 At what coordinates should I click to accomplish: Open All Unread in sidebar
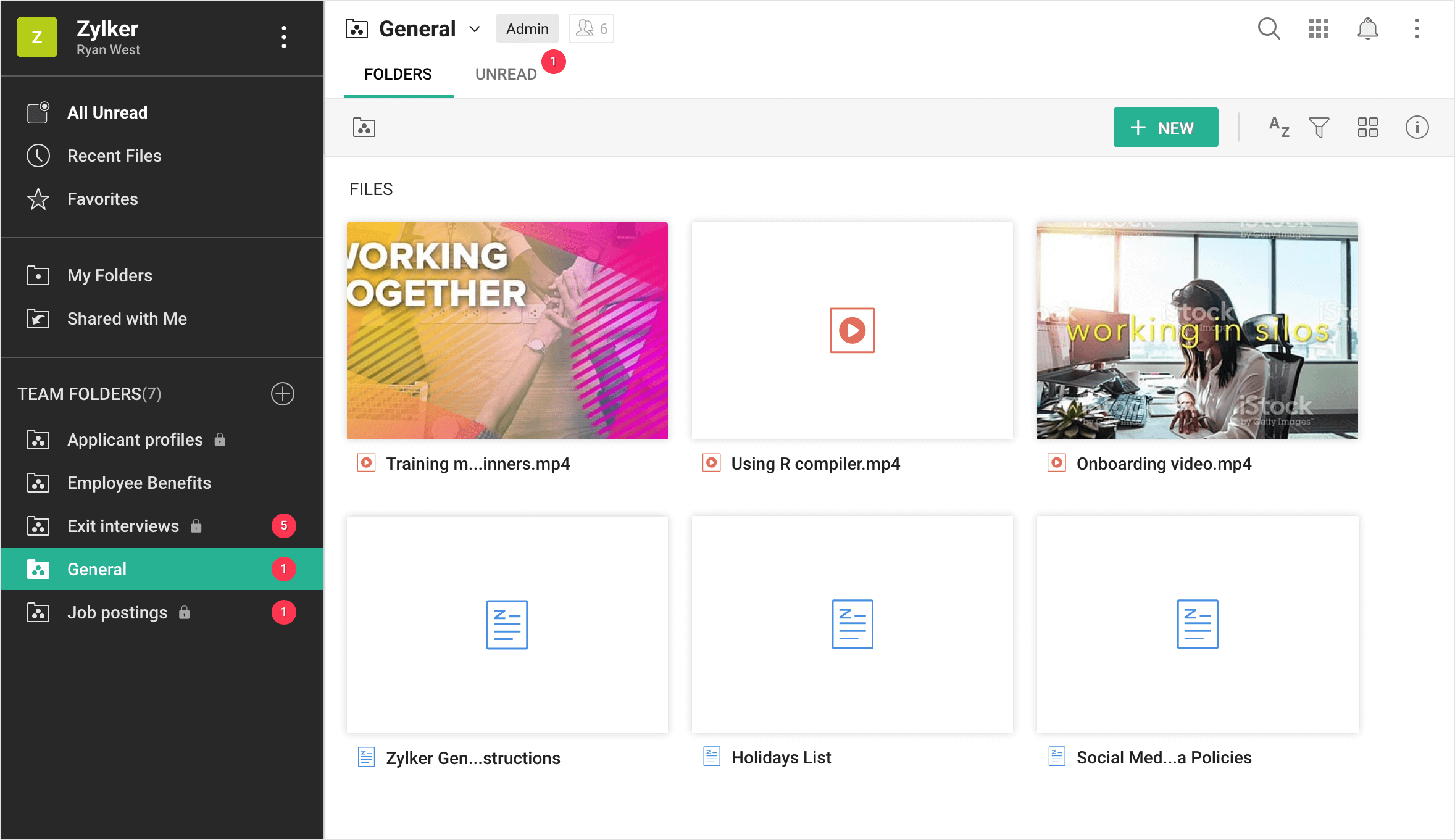162,112
